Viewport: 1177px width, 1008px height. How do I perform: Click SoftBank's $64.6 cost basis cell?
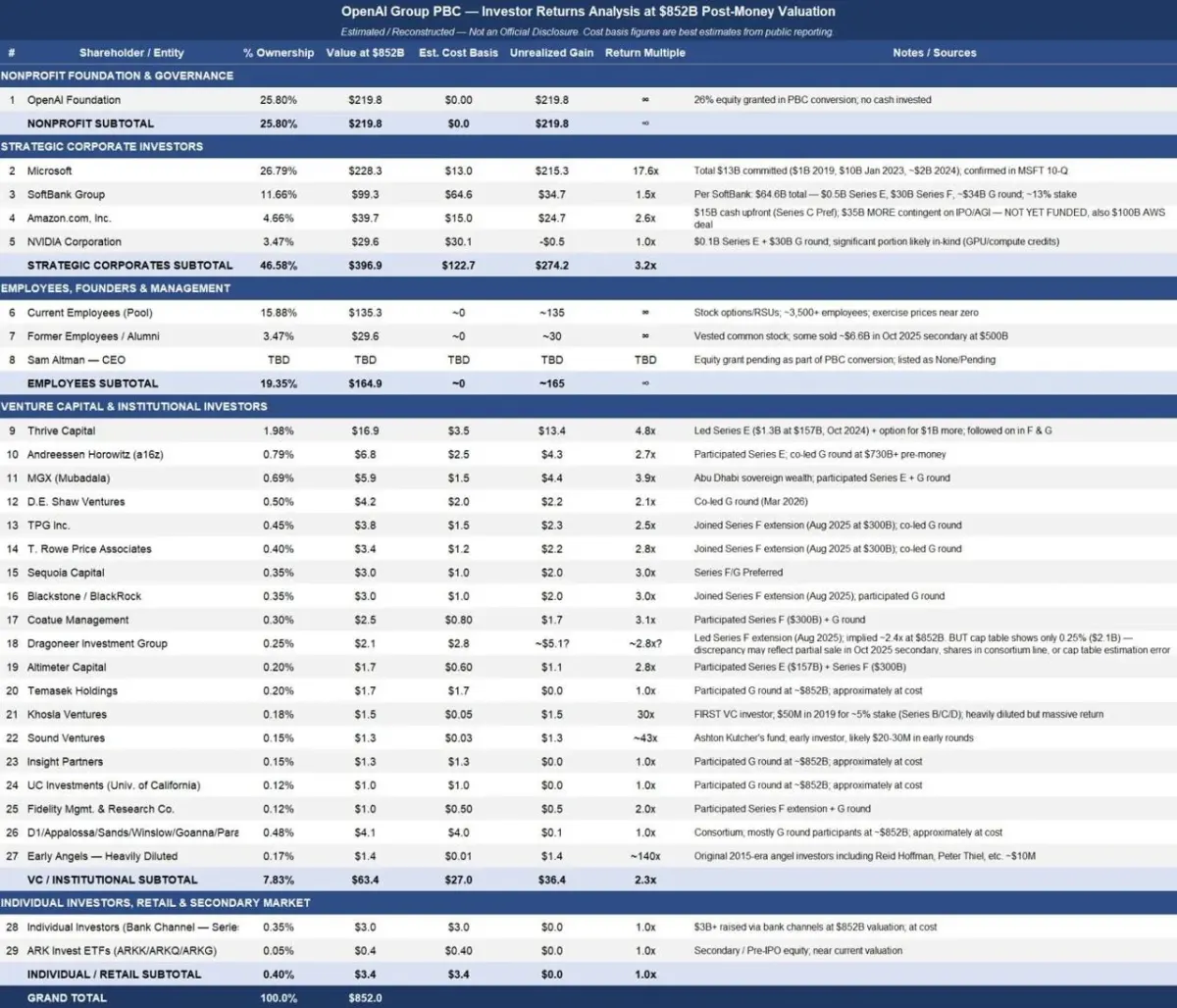[458, 194]
